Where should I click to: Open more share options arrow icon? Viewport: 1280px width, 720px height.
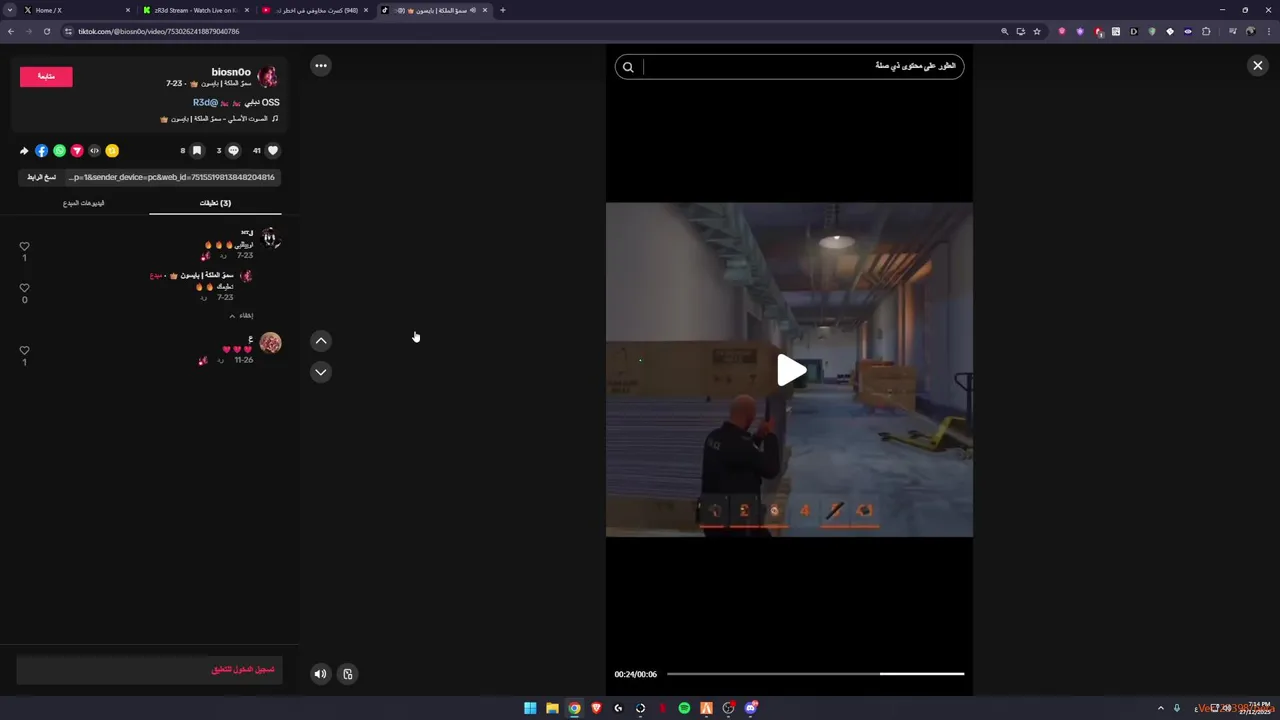pos(24,151)
